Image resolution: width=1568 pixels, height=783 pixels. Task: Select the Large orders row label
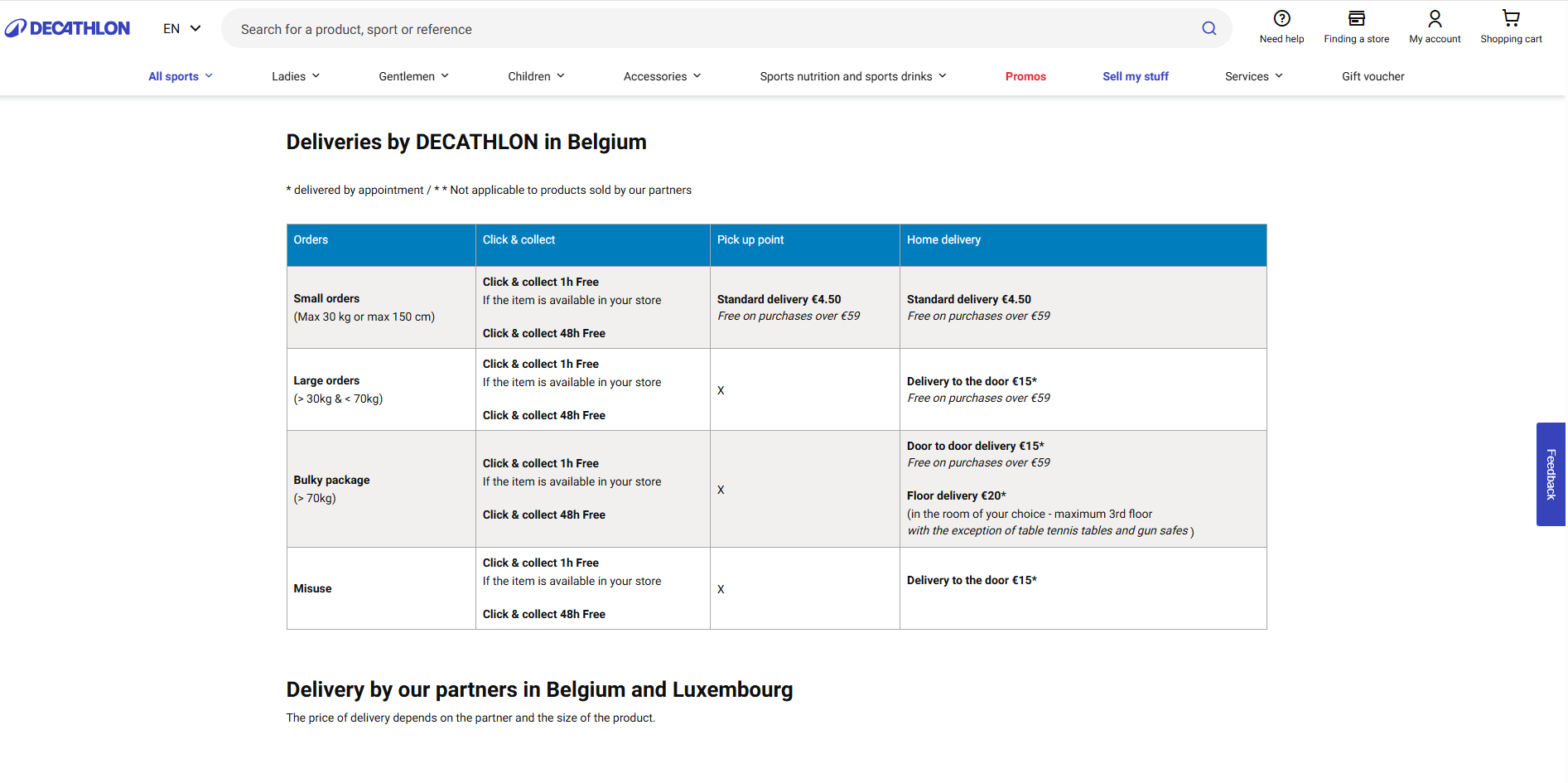[x=326, y=380]
